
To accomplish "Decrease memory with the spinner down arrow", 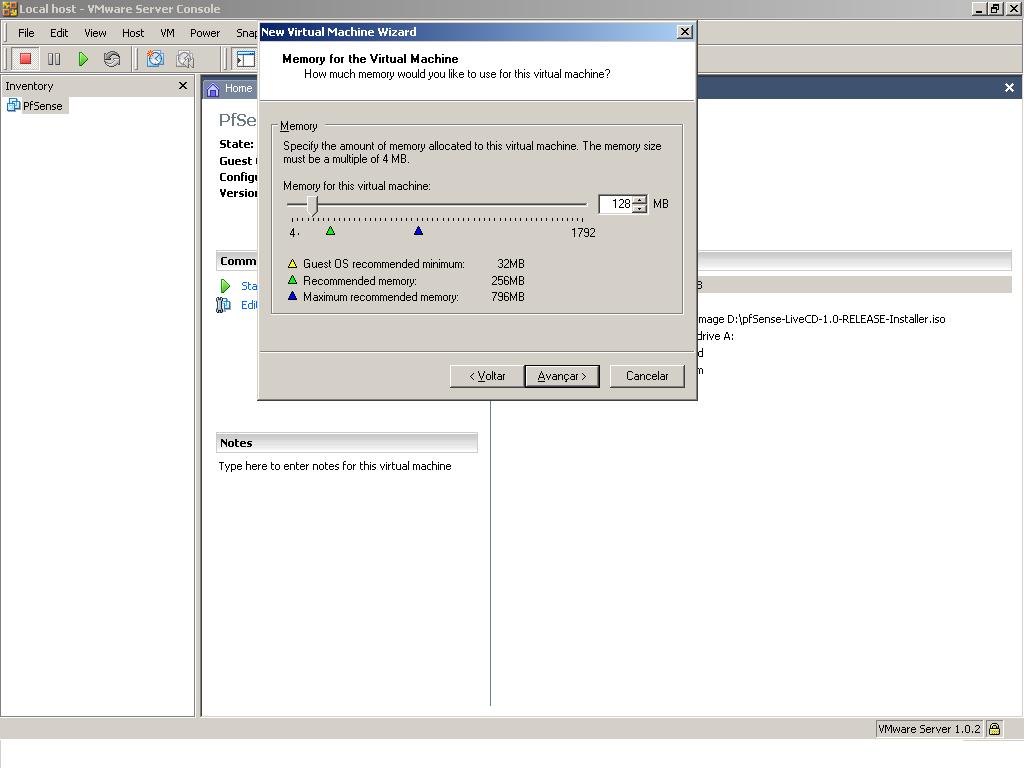I will [x=641, y=208].
